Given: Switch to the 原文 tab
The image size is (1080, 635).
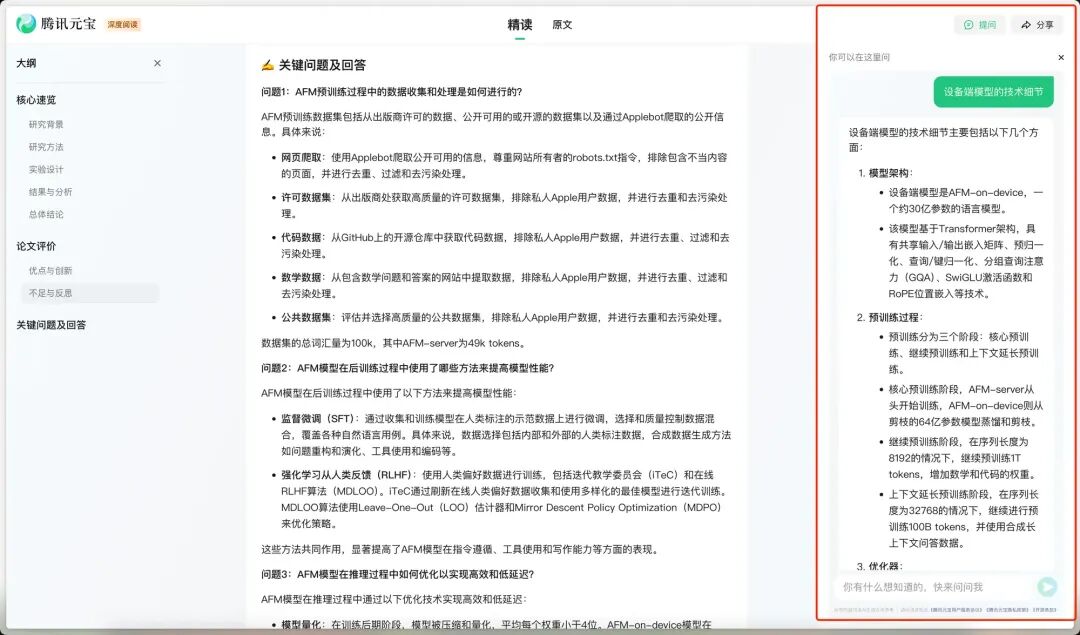Looking at the screenshot, I should [562, 25].
